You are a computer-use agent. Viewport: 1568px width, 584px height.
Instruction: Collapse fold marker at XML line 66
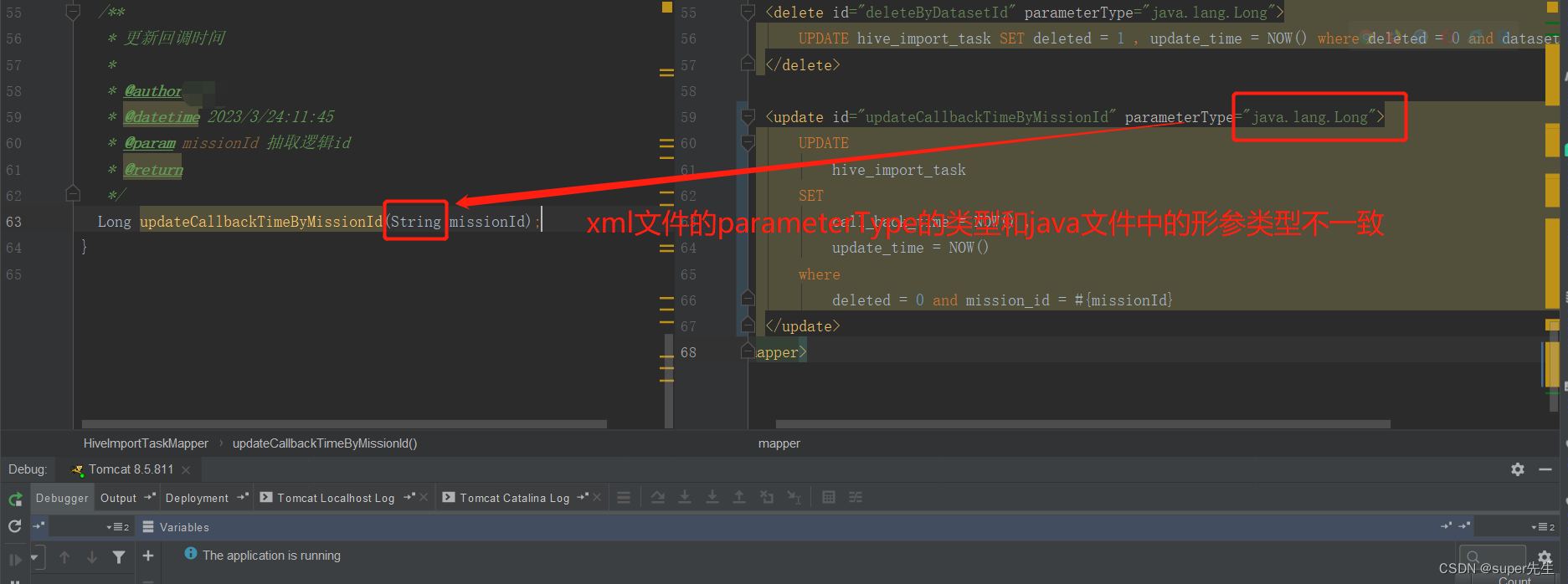click(748, 300)
